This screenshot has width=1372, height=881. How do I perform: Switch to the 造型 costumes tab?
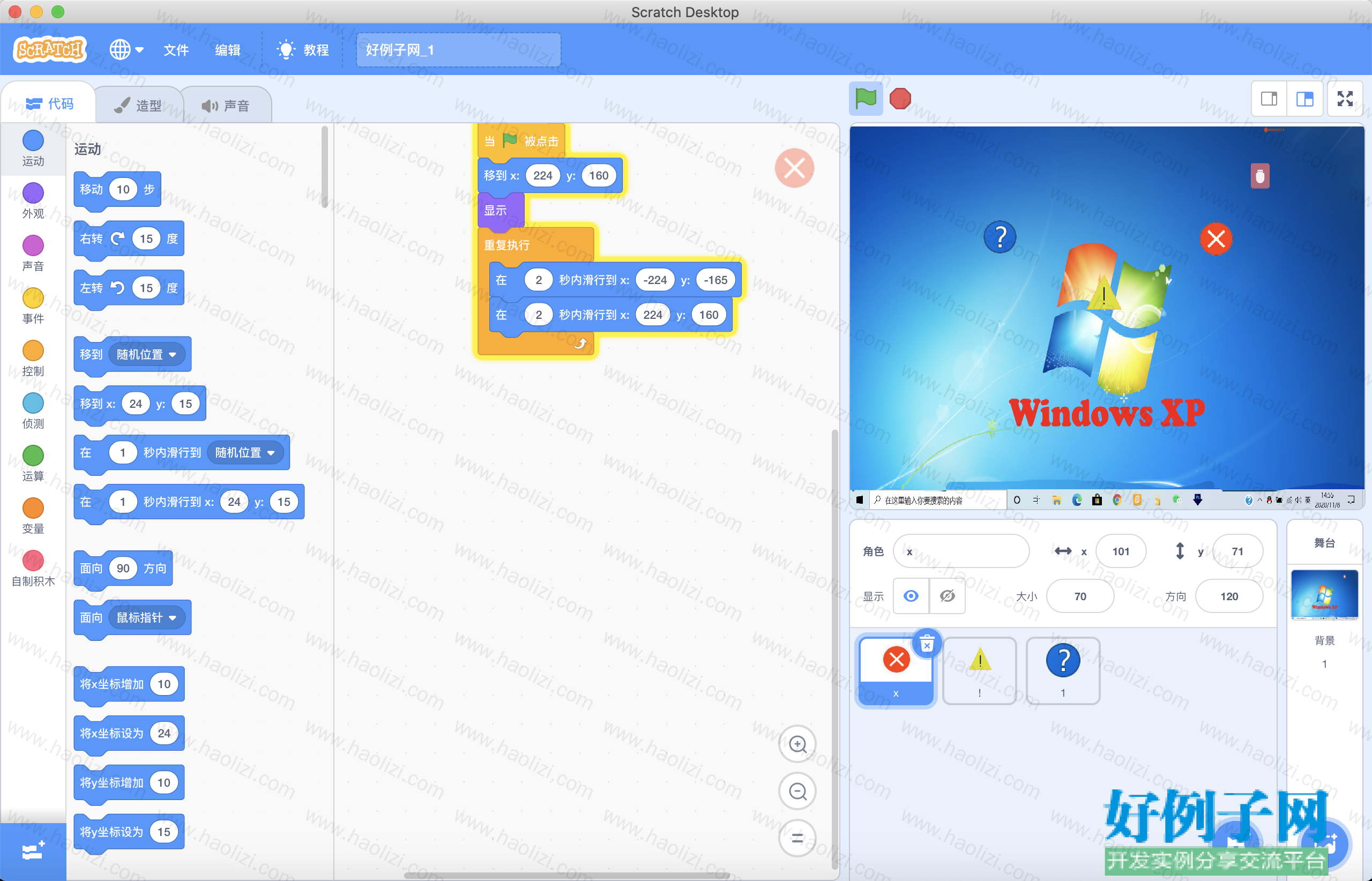coord(138,105)
